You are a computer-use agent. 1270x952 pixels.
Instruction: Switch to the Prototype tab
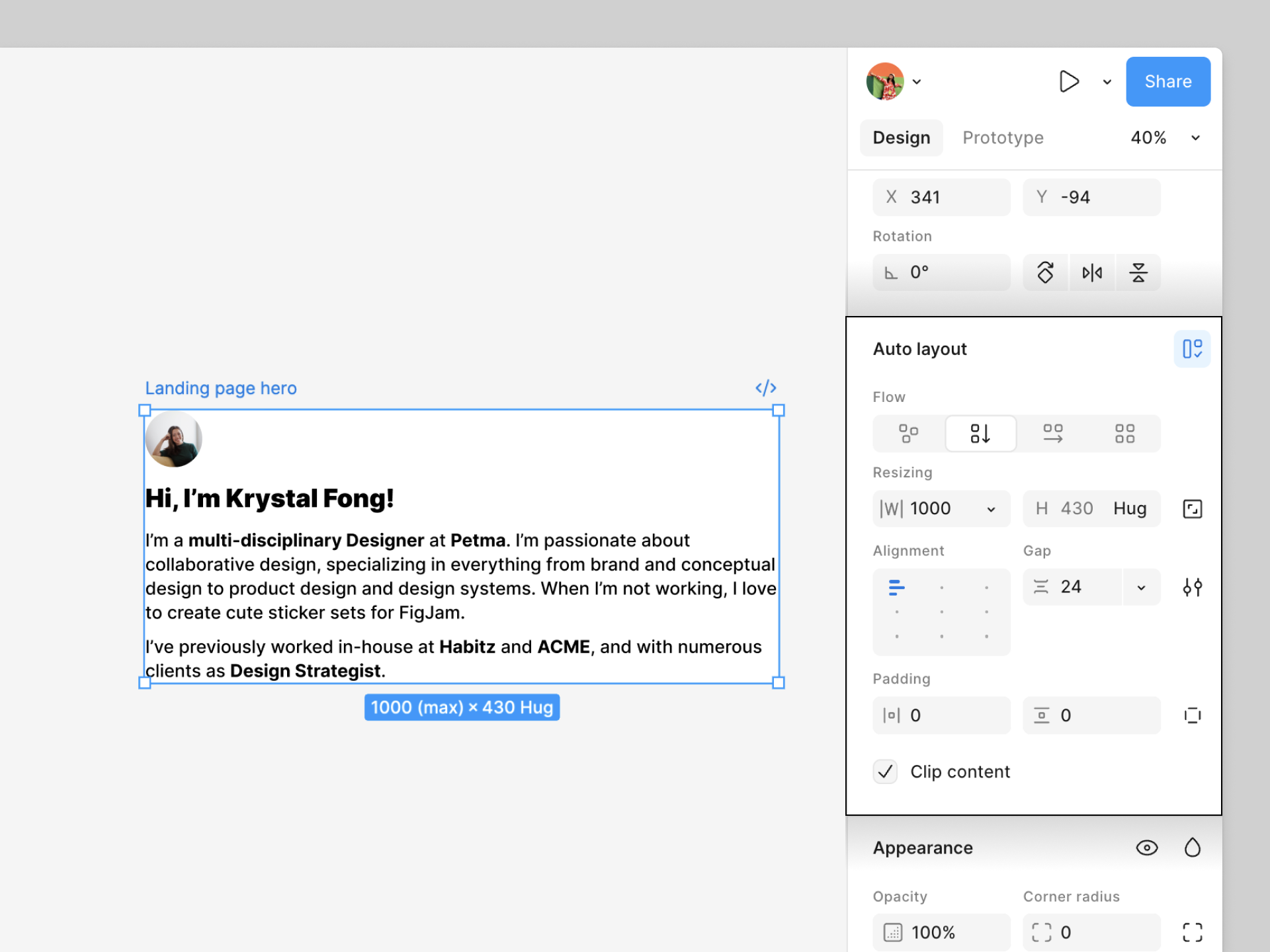(x=1003, y=138)
